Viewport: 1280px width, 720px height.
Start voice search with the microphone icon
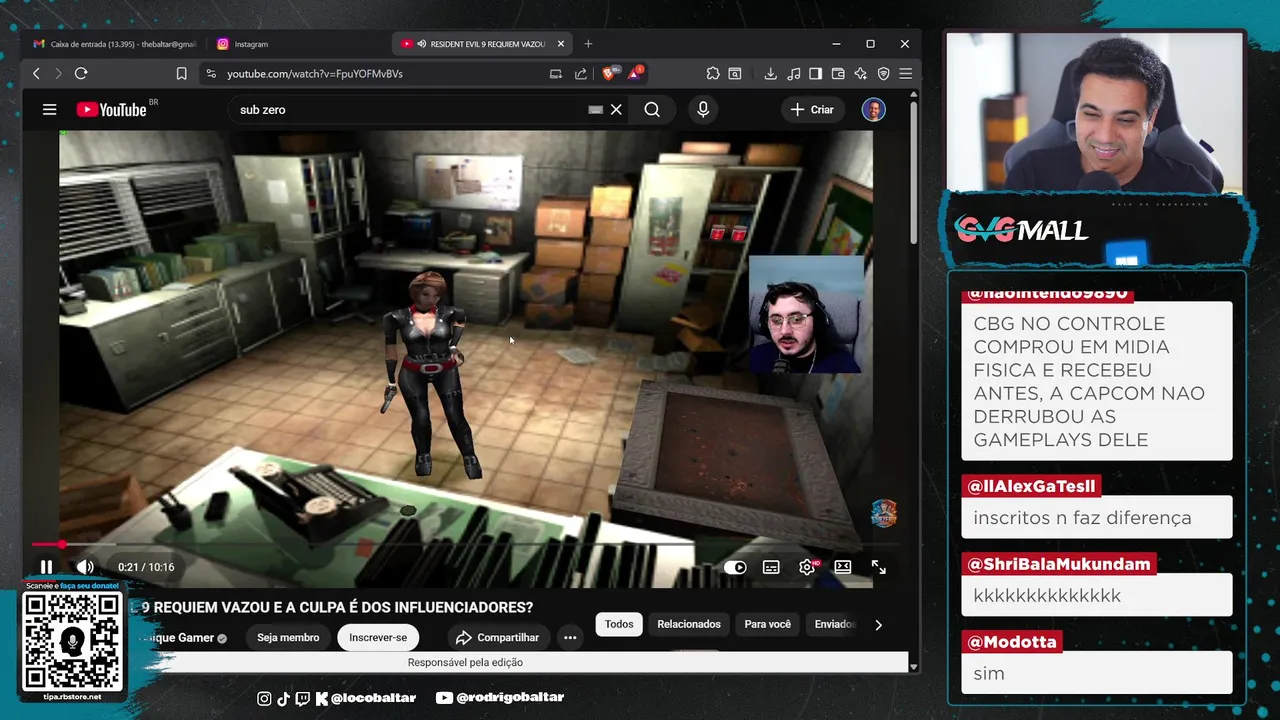(x=703, y=110)
